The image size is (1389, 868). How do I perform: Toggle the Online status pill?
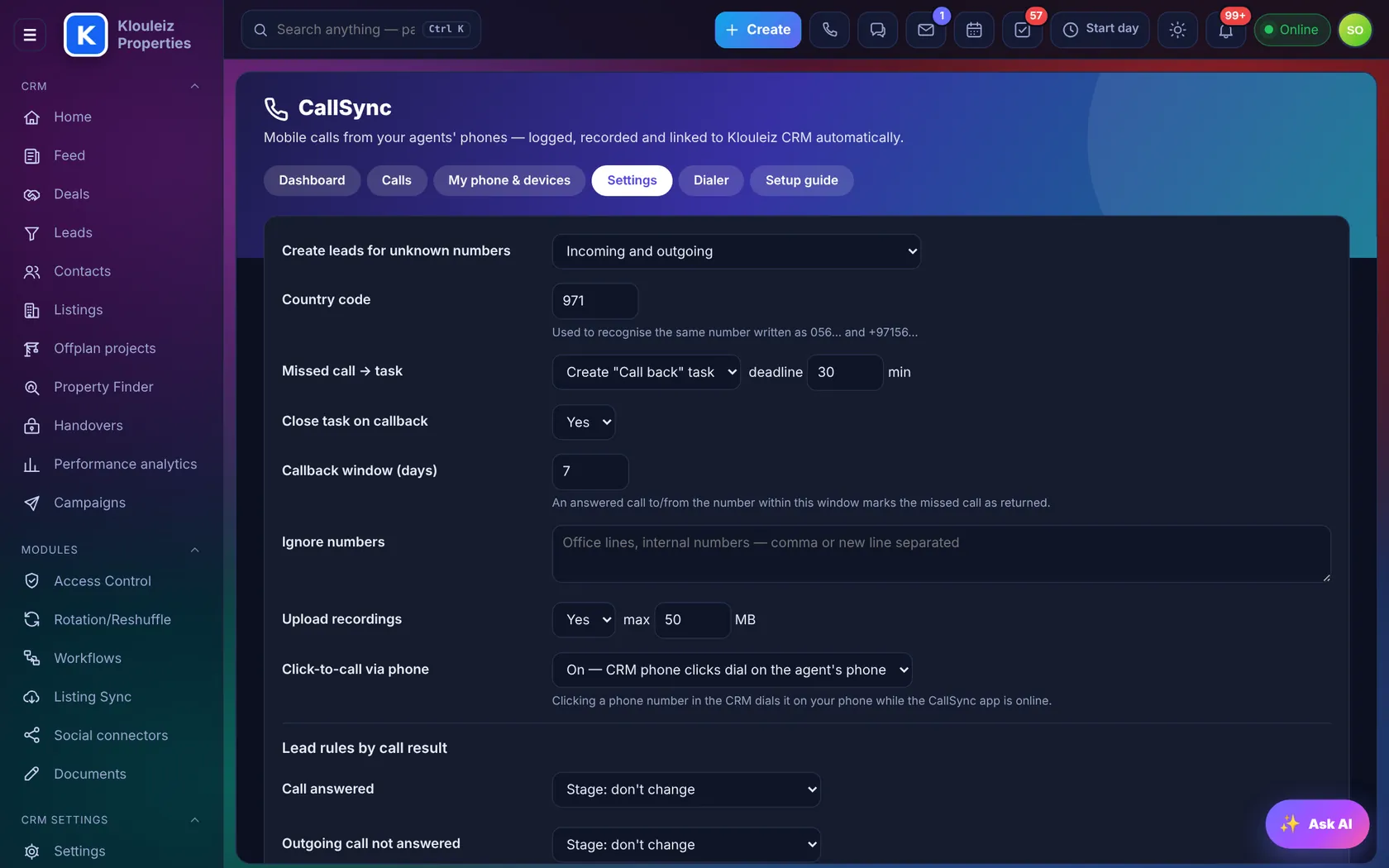[x=1291, y=30]
